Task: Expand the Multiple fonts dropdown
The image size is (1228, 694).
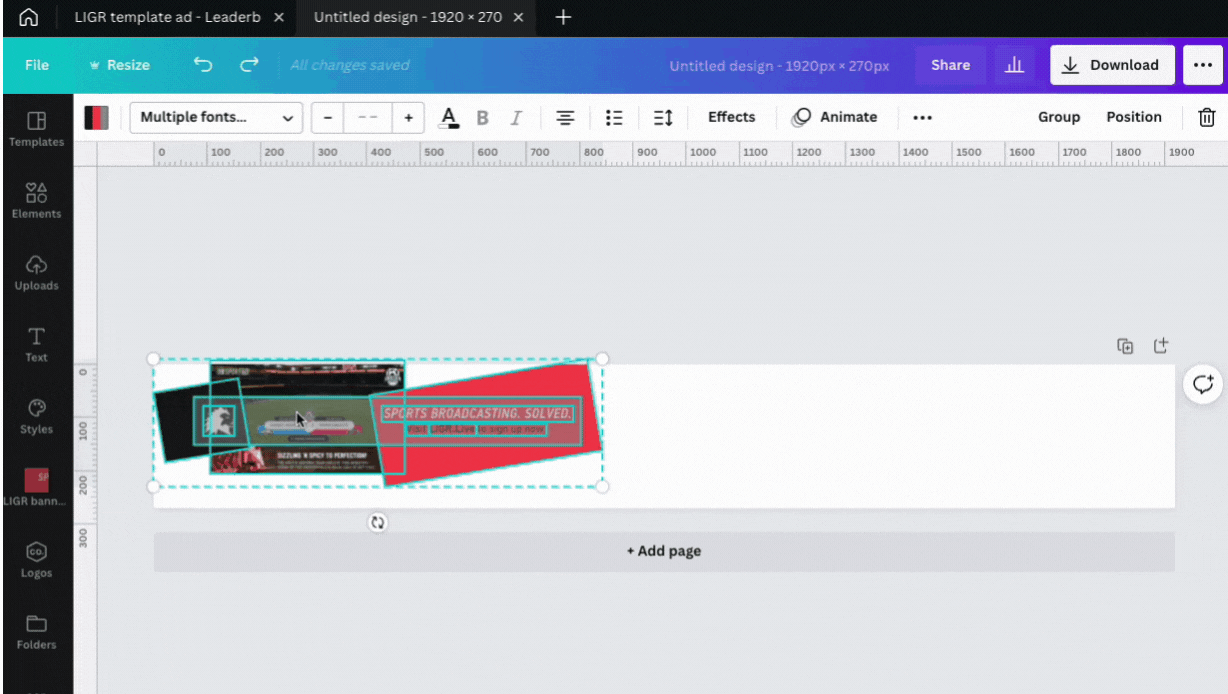Action: coord(216,118)
